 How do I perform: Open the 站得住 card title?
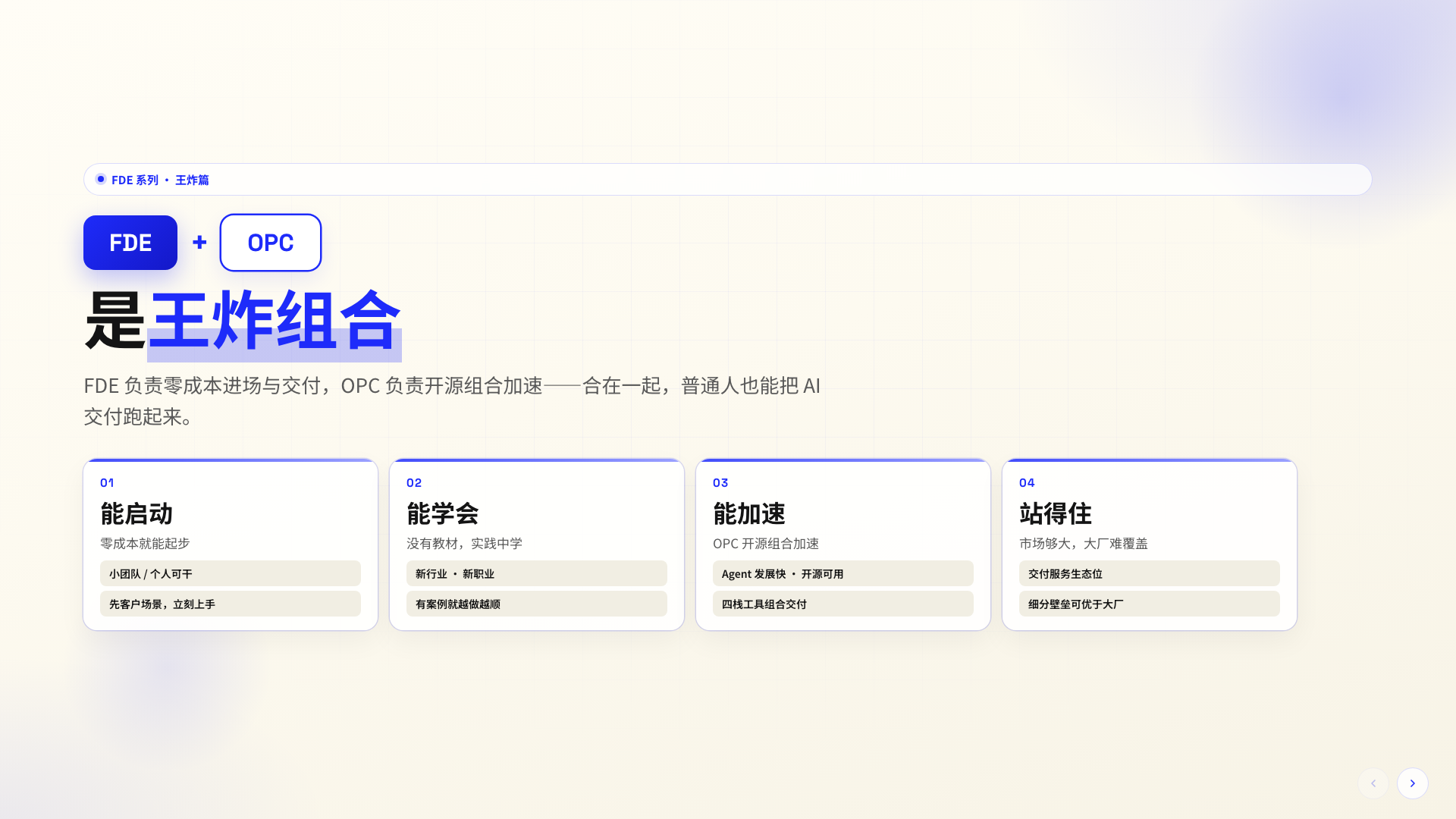point(1056,513)
